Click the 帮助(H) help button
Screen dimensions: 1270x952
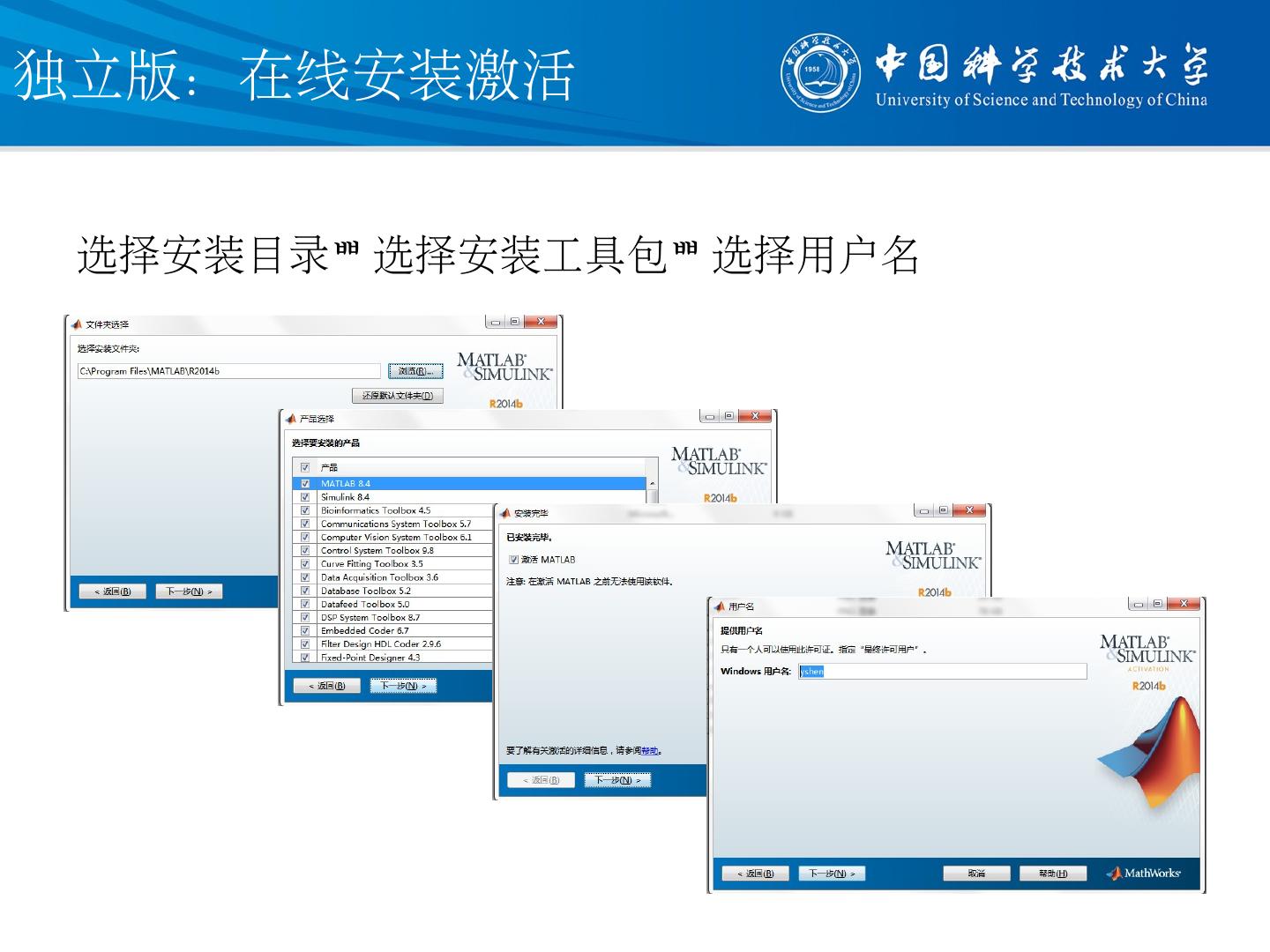(x=1053, y=874)
